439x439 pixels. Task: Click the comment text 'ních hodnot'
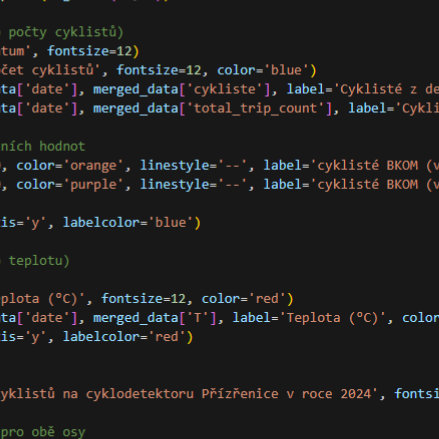(x=43, y=146)
